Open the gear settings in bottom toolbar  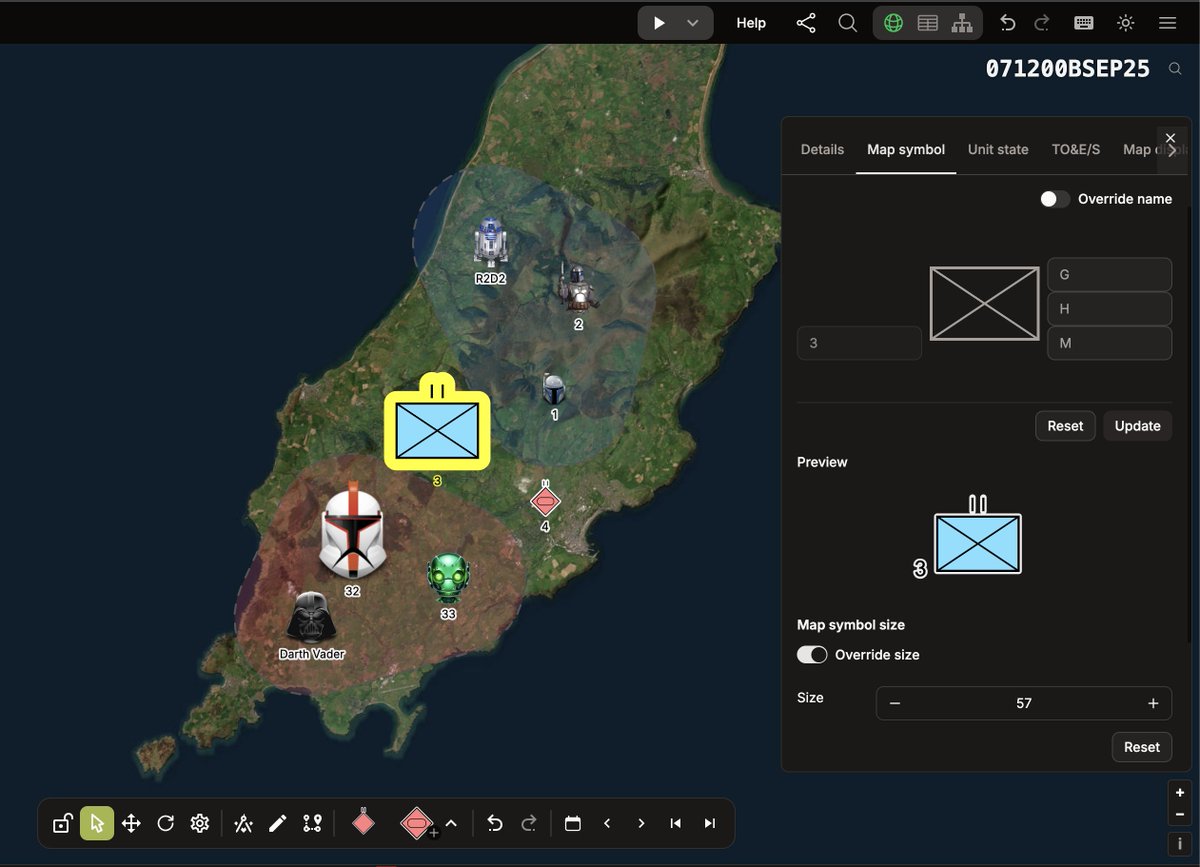[200, 823]
